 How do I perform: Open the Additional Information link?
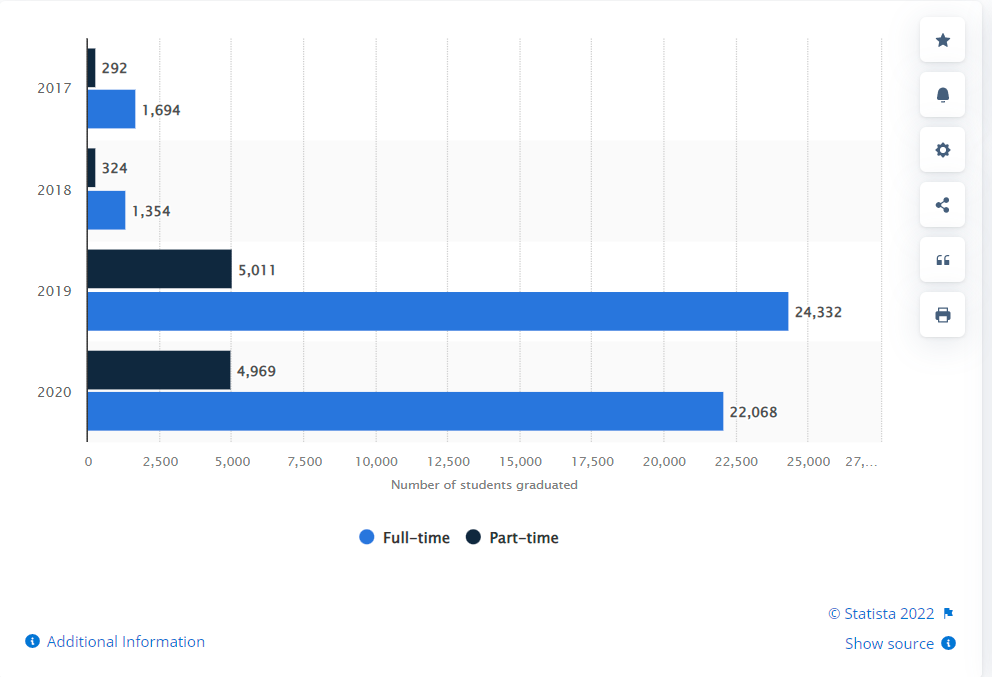(x=125, y=642)
